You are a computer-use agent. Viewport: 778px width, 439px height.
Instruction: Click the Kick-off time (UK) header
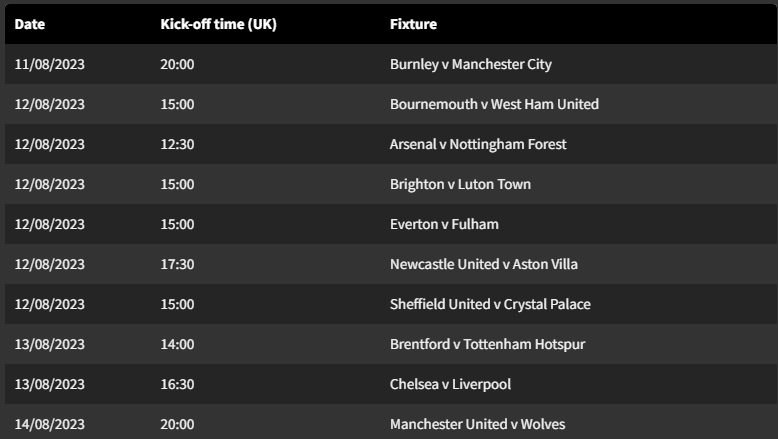(218, 24)
